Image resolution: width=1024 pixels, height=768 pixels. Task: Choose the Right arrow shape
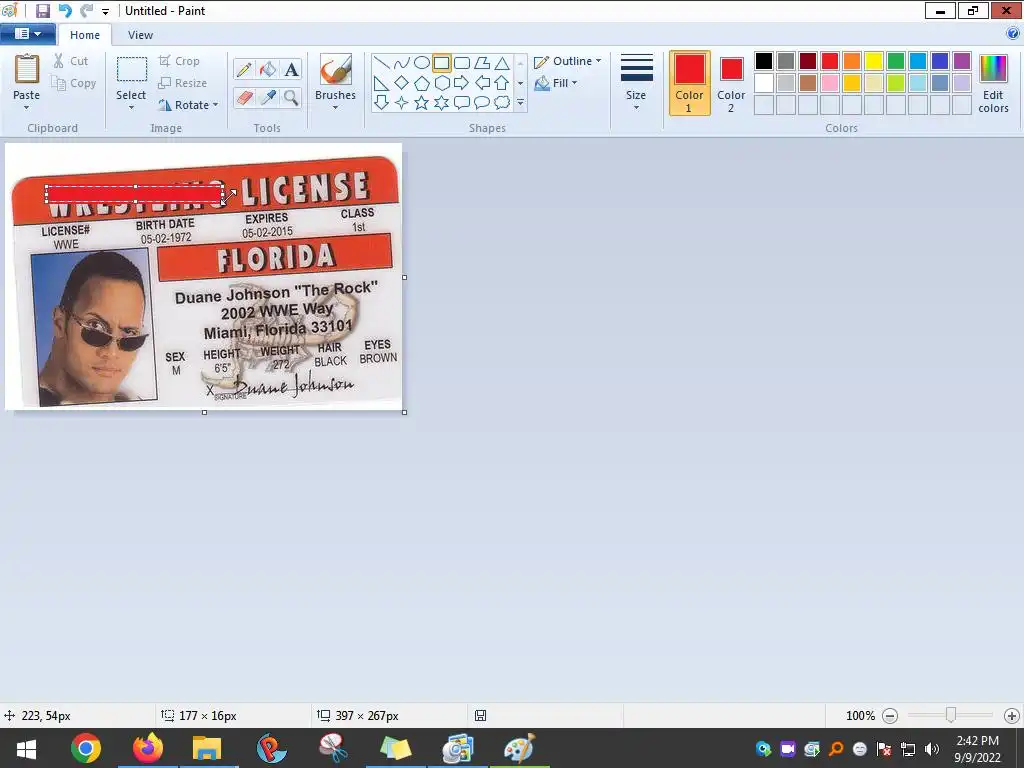point(462,82)
